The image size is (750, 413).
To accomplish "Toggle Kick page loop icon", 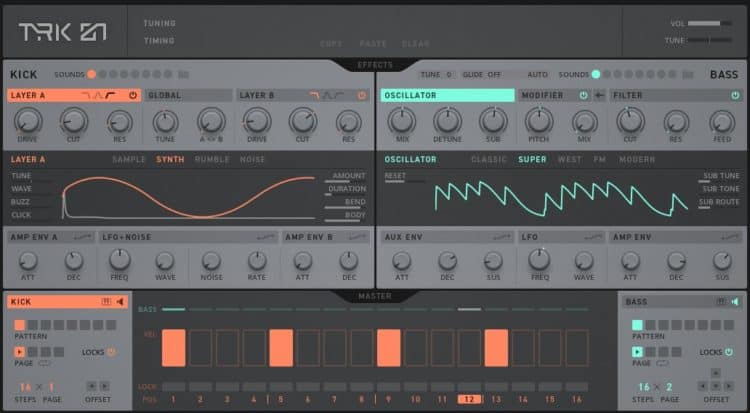I will [44, 363].
